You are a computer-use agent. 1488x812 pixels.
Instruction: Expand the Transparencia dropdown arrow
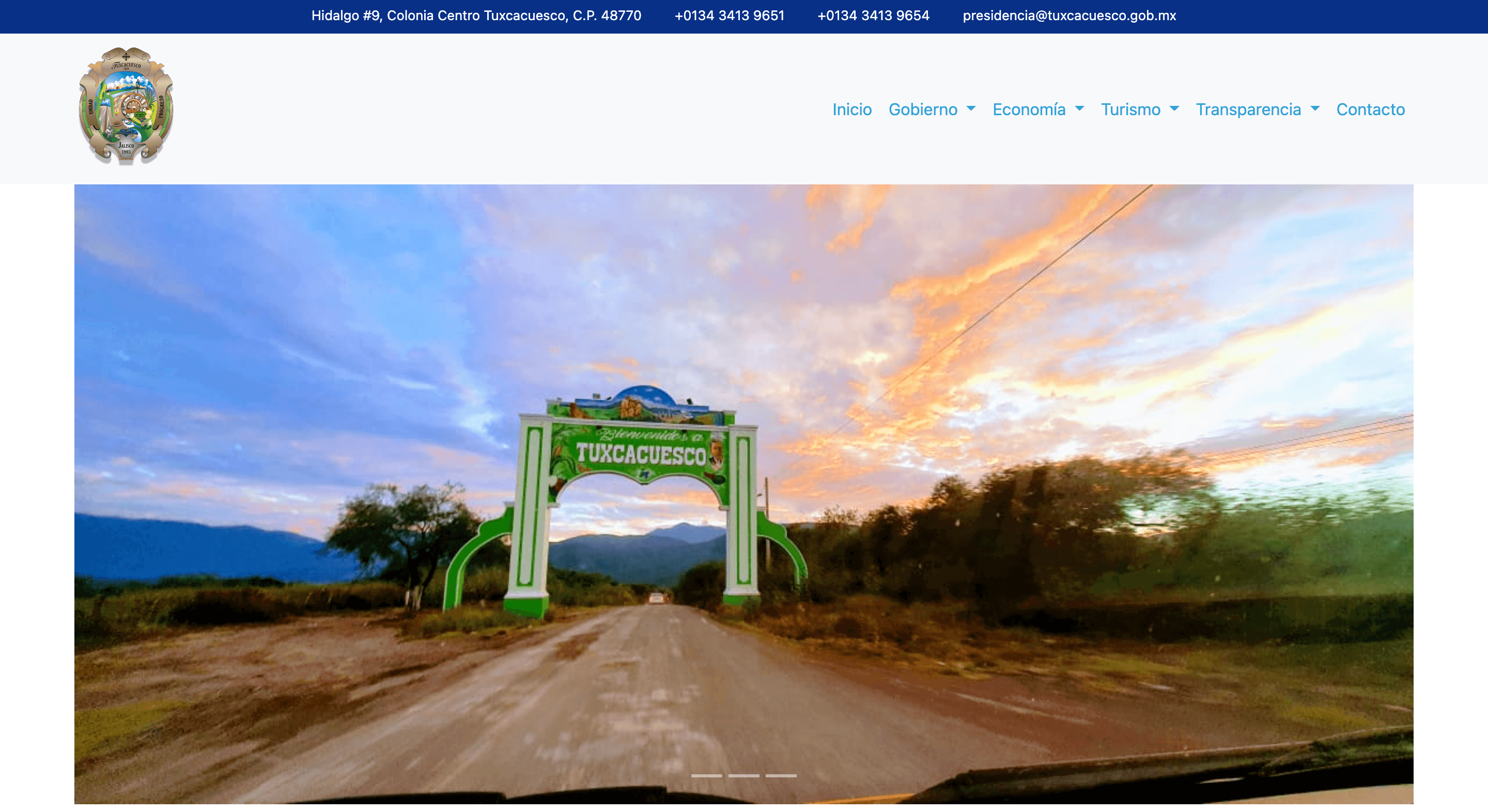[x=1315, y=108]
